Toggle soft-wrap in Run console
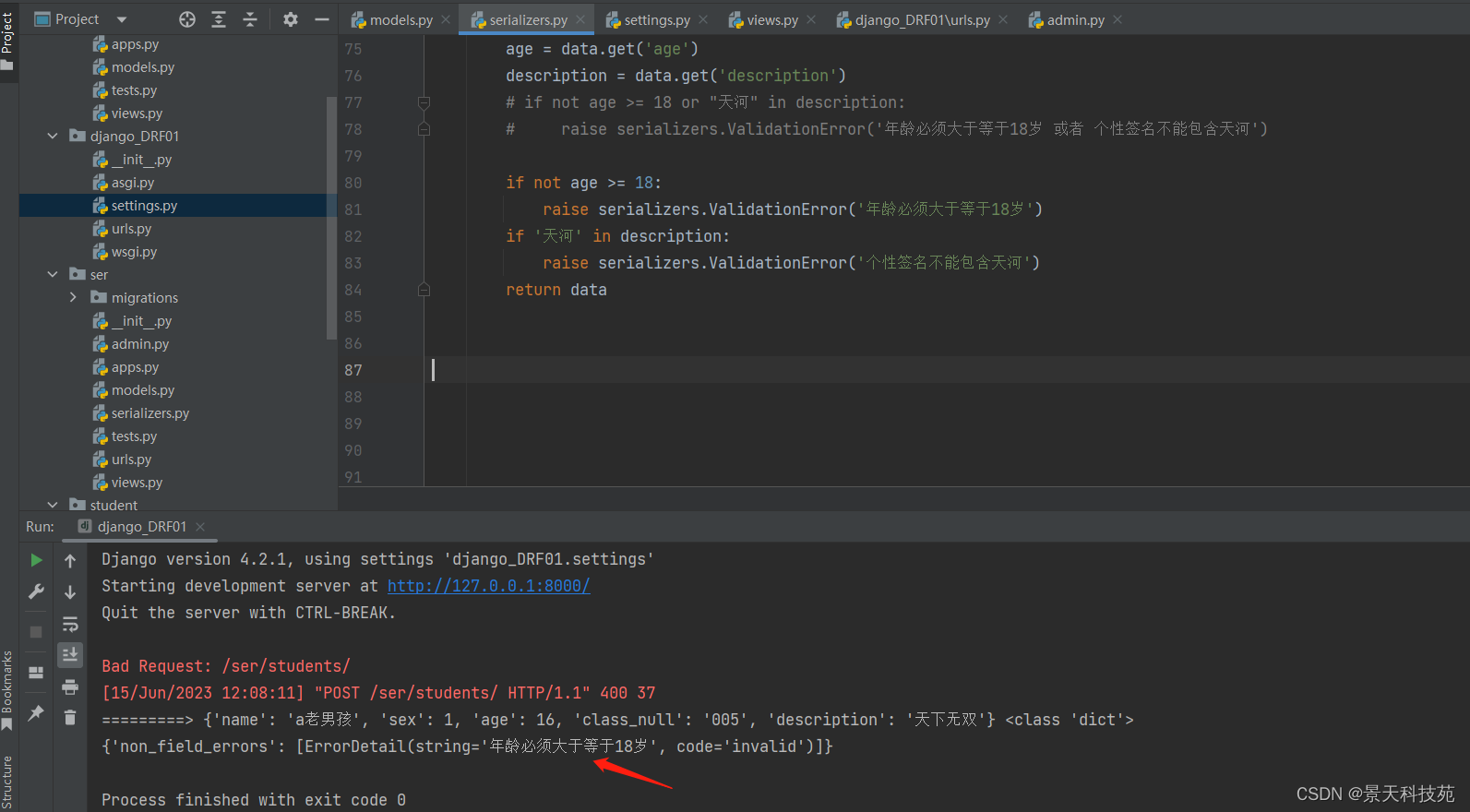The width and height of the screenshot is (1470, 812). 70,624
